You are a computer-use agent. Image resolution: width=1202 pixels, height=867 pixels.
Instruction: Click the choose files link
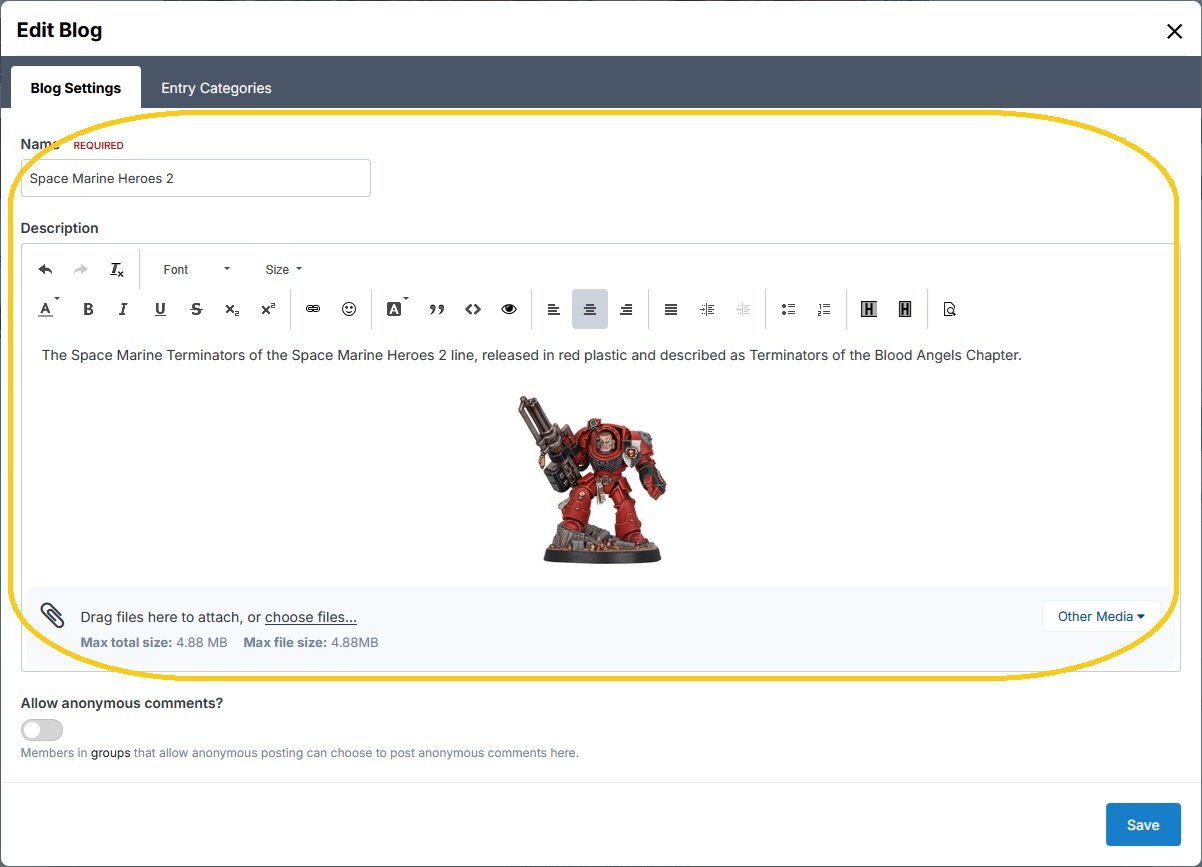[311, 618]
